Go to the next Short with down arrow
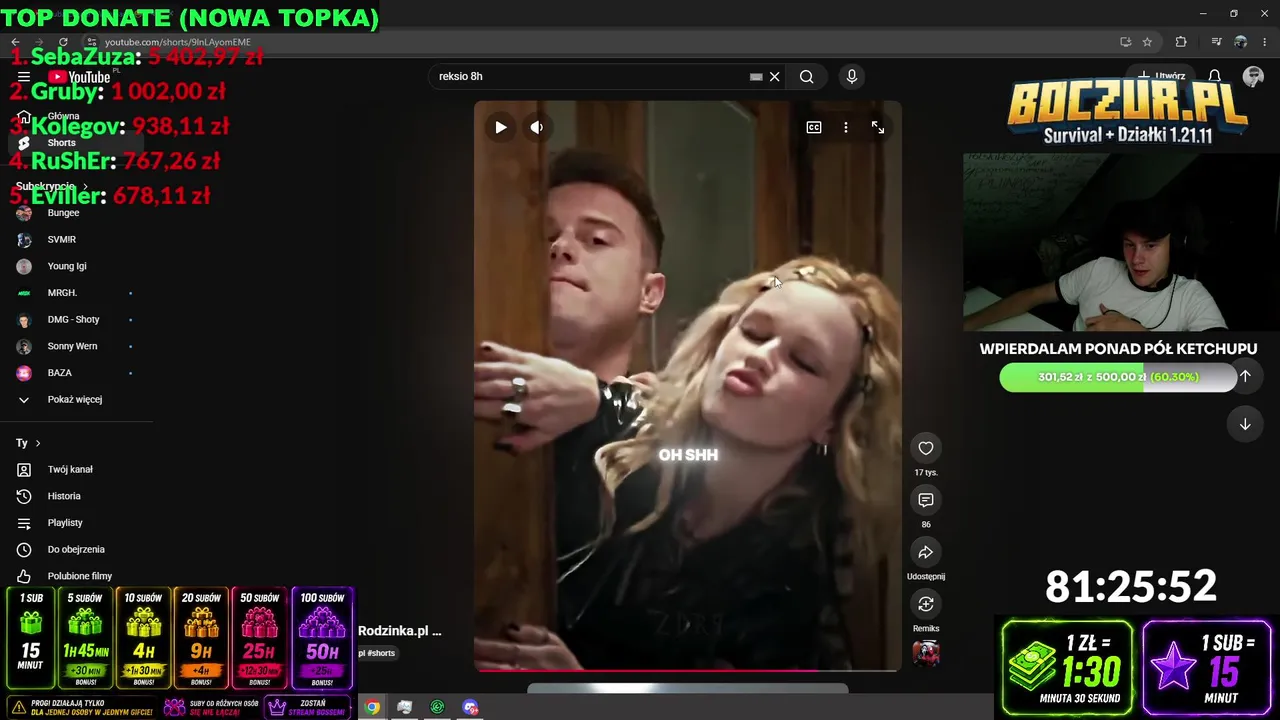The image size is (1280, 720). [x=1245, y=424]
